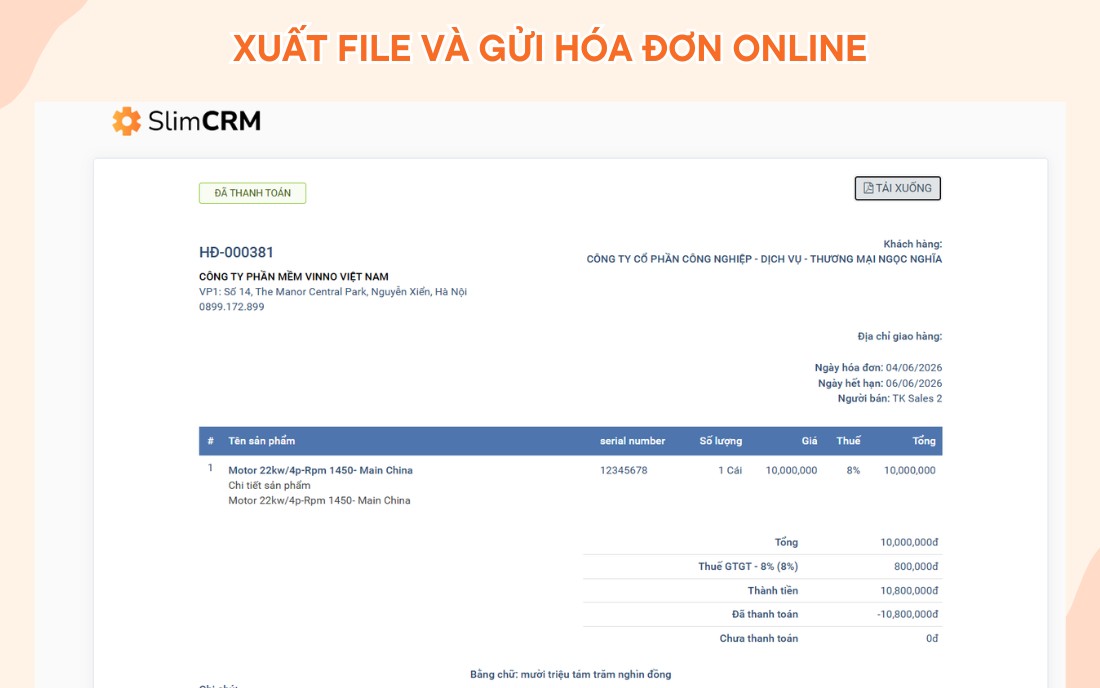This screenshot has width=1100, height=688.
Task: Click invoice date 04/06/2026
Action: tap(914, 367)
